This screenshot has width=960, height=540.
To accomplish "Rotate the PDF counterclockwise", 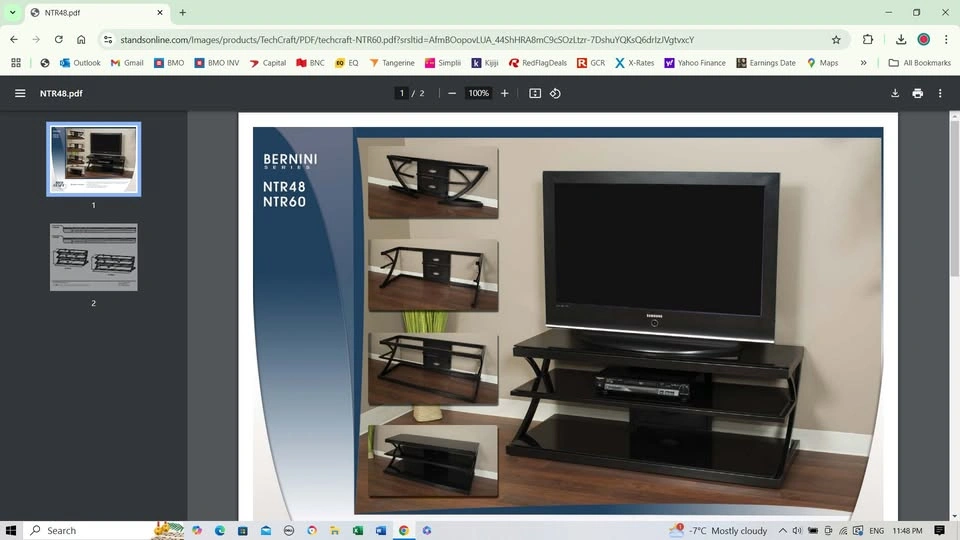I will coord(555,93).
